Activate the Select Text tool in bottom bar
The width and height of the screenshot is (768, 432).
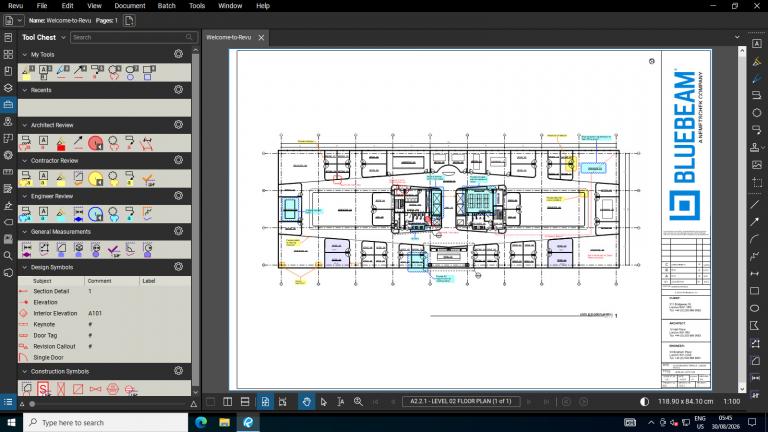(341, 402)
